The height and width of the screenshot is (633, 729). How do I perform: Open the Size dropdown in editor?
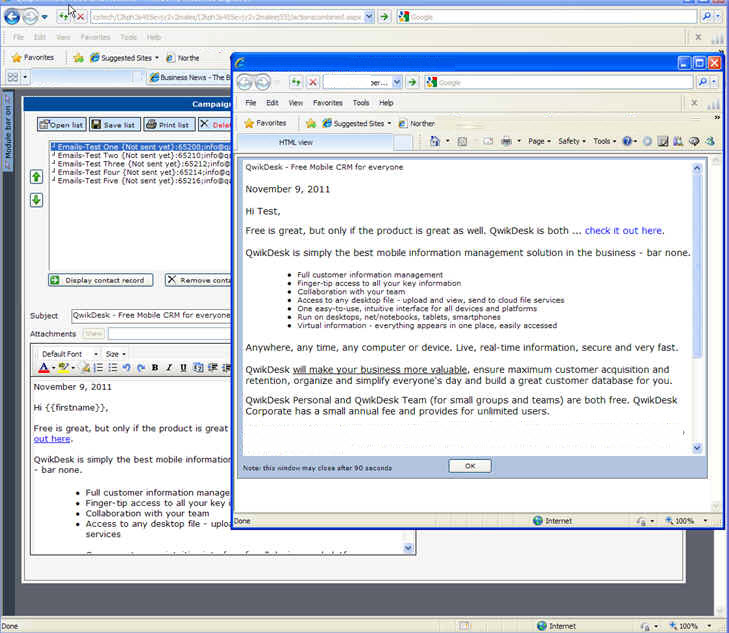(115, 354)
